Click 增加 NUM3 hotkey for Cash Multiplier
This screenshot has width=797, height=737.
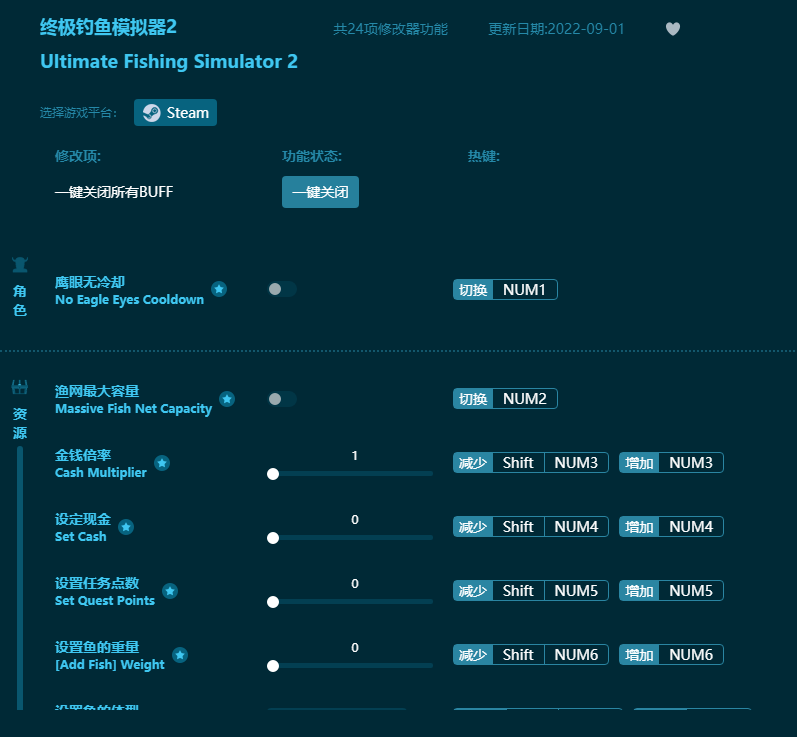tap(671, 463)
